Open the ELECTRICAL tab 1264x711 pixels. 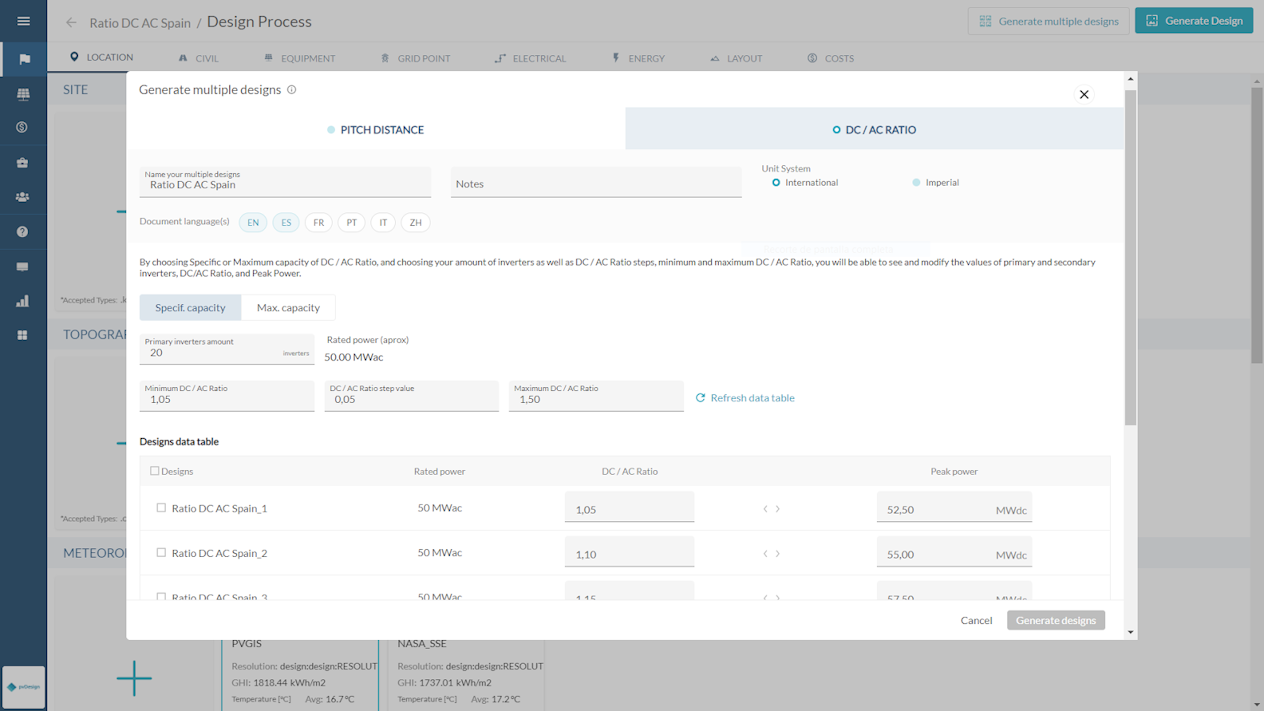530,58
